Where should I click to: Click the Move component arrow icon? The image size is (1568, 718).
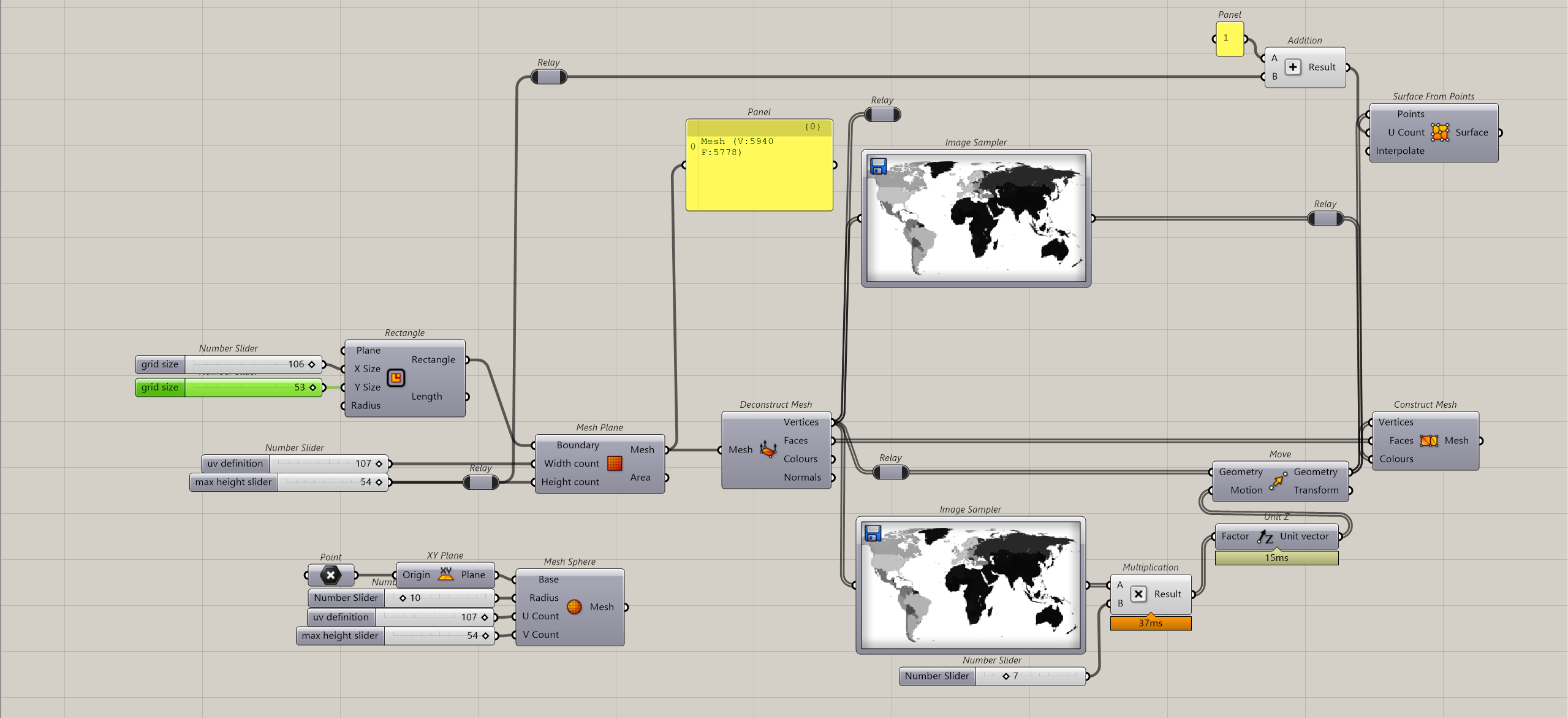1279,481
